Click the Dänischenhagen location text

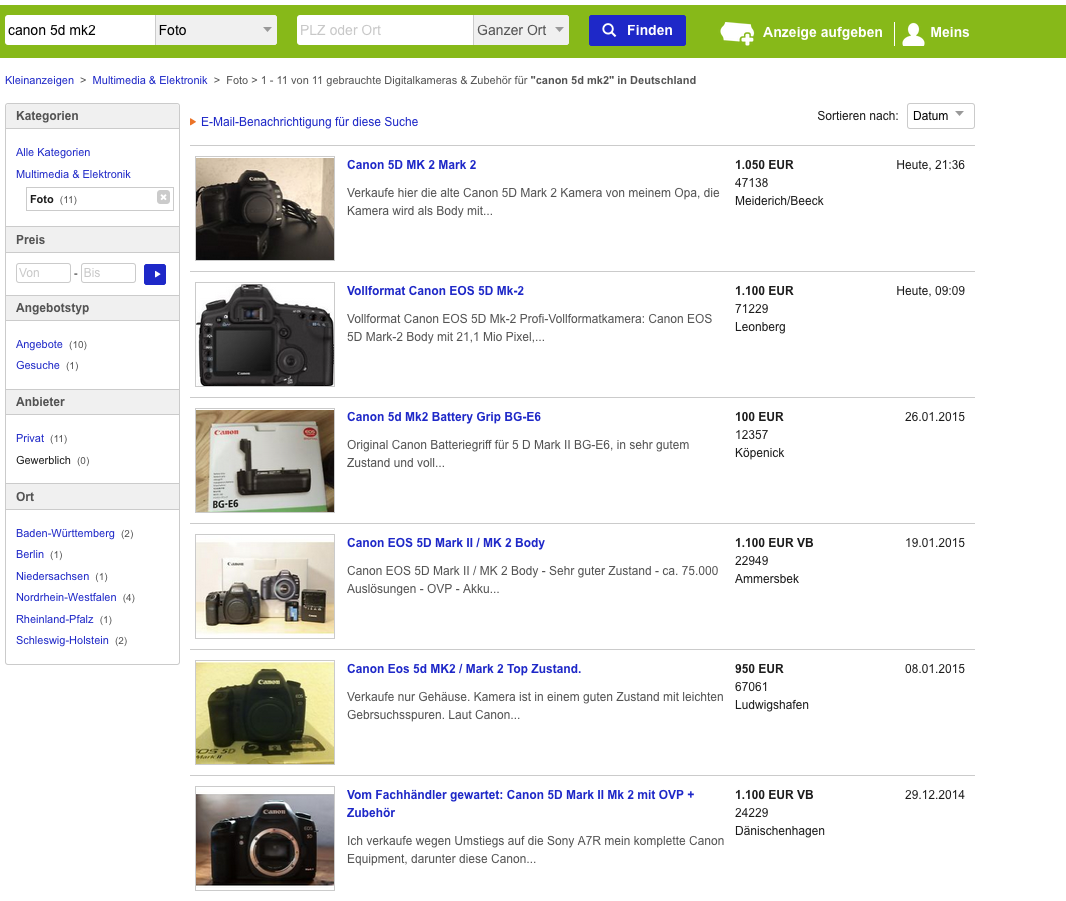pos(780,830)
